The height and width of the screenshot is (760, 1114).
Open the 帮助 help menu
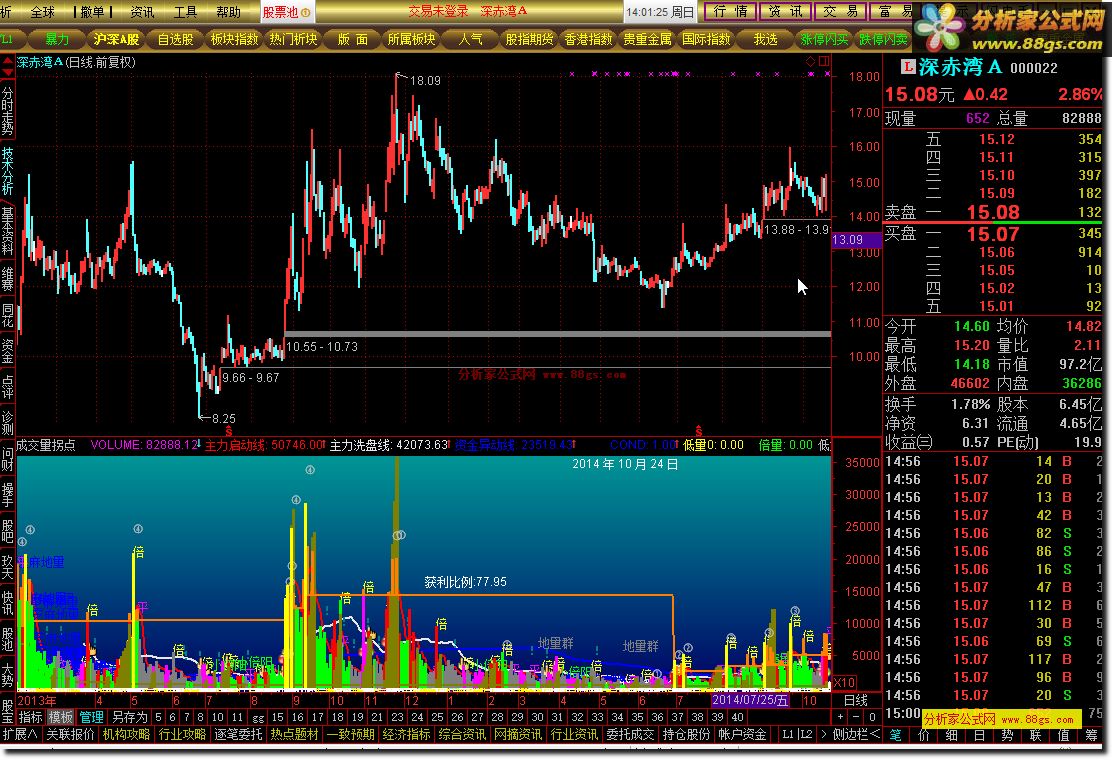[x=229, y=12]
